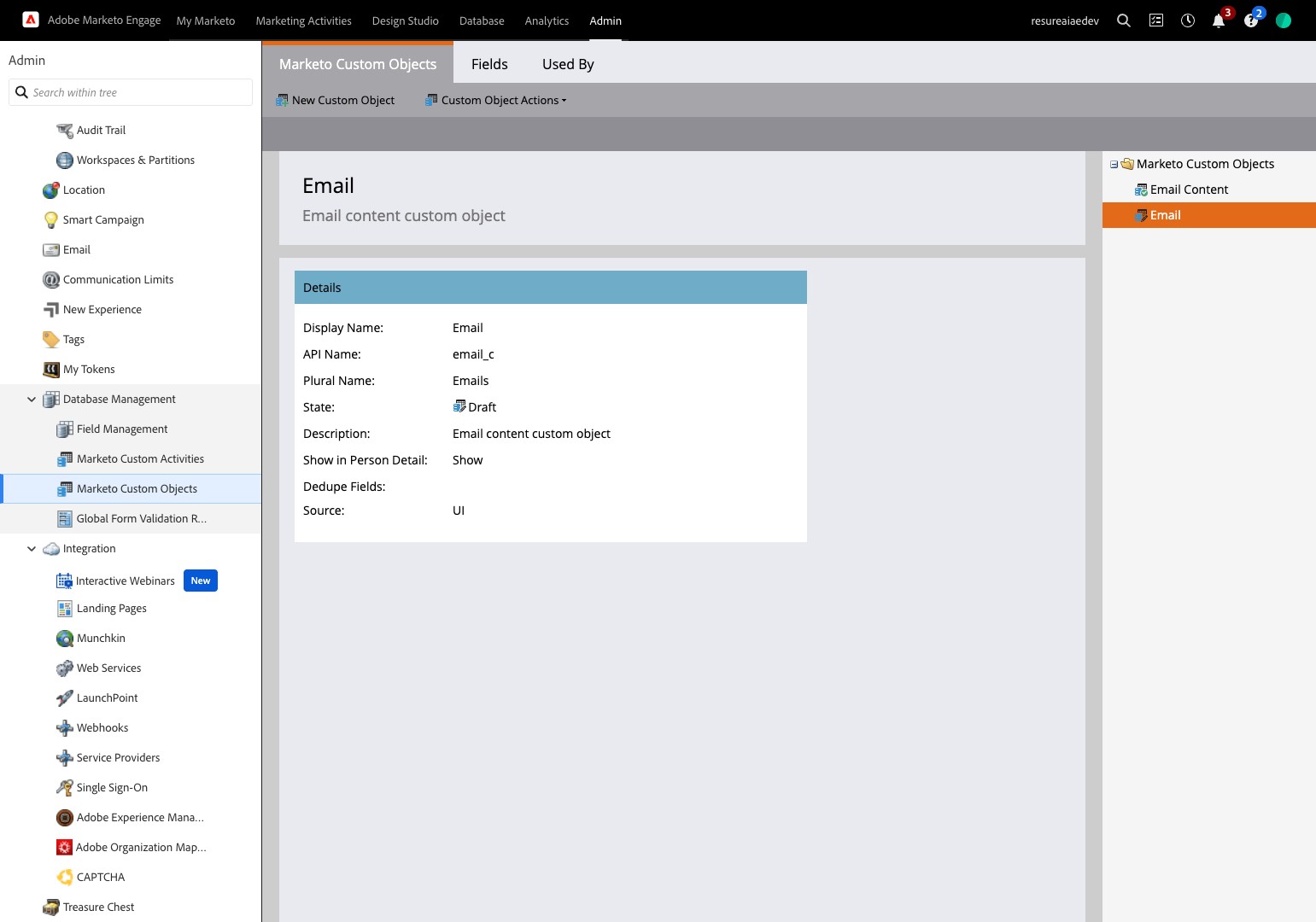Click the green user avatar icon
Viewport: 1316px width, 922px height.
point(1284,20)
